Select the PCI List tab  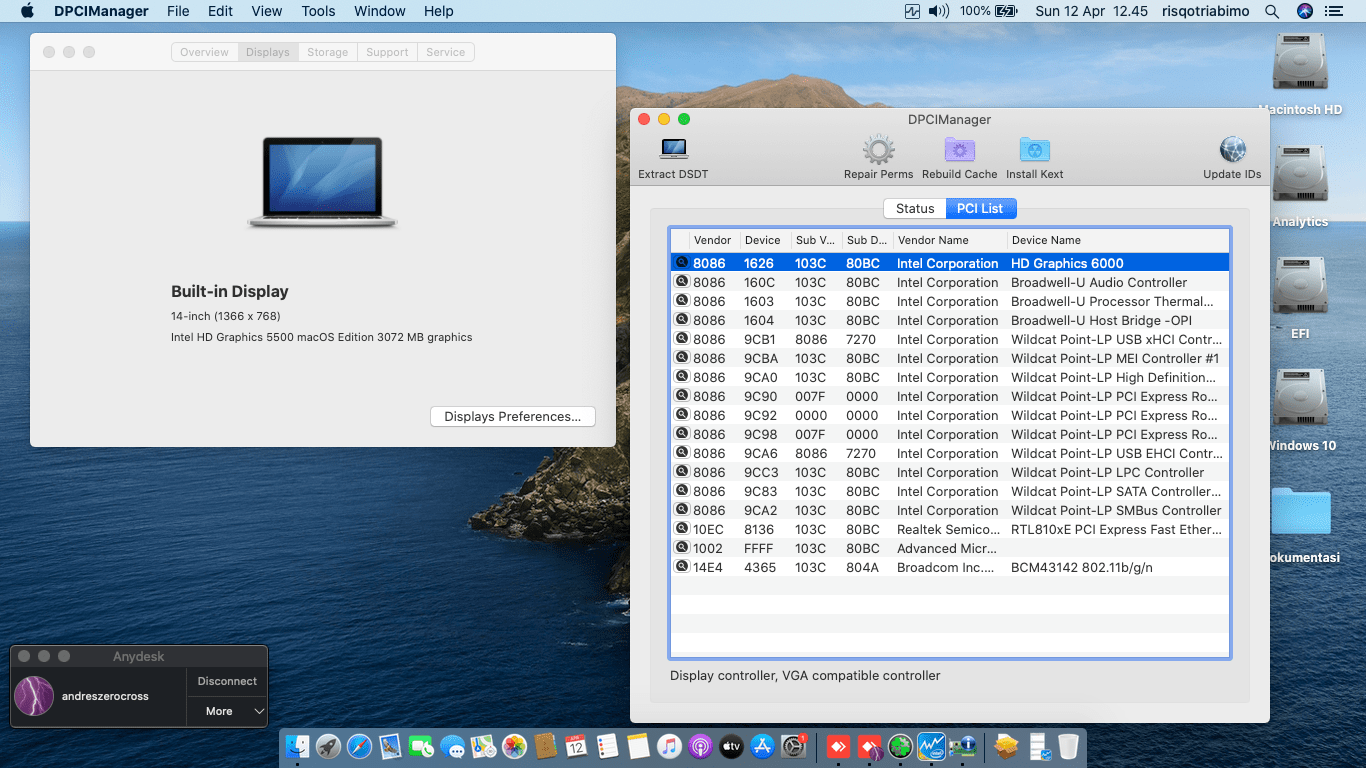pos(981,208)
